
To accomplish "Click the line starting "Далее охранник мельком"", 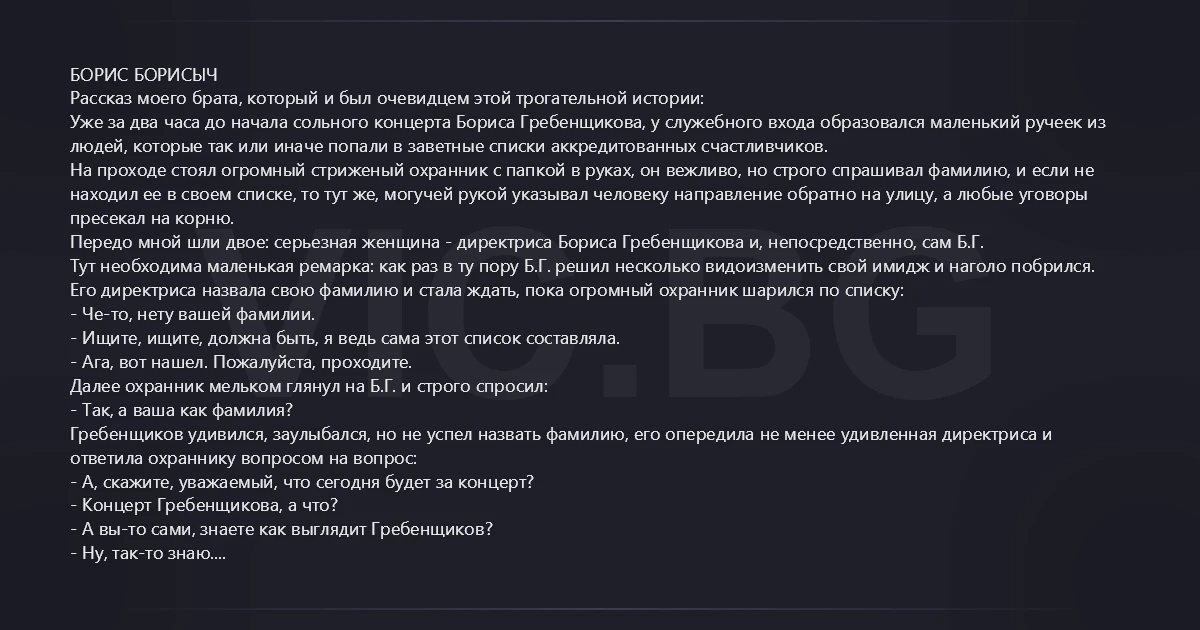I will (x=310, y=387).
